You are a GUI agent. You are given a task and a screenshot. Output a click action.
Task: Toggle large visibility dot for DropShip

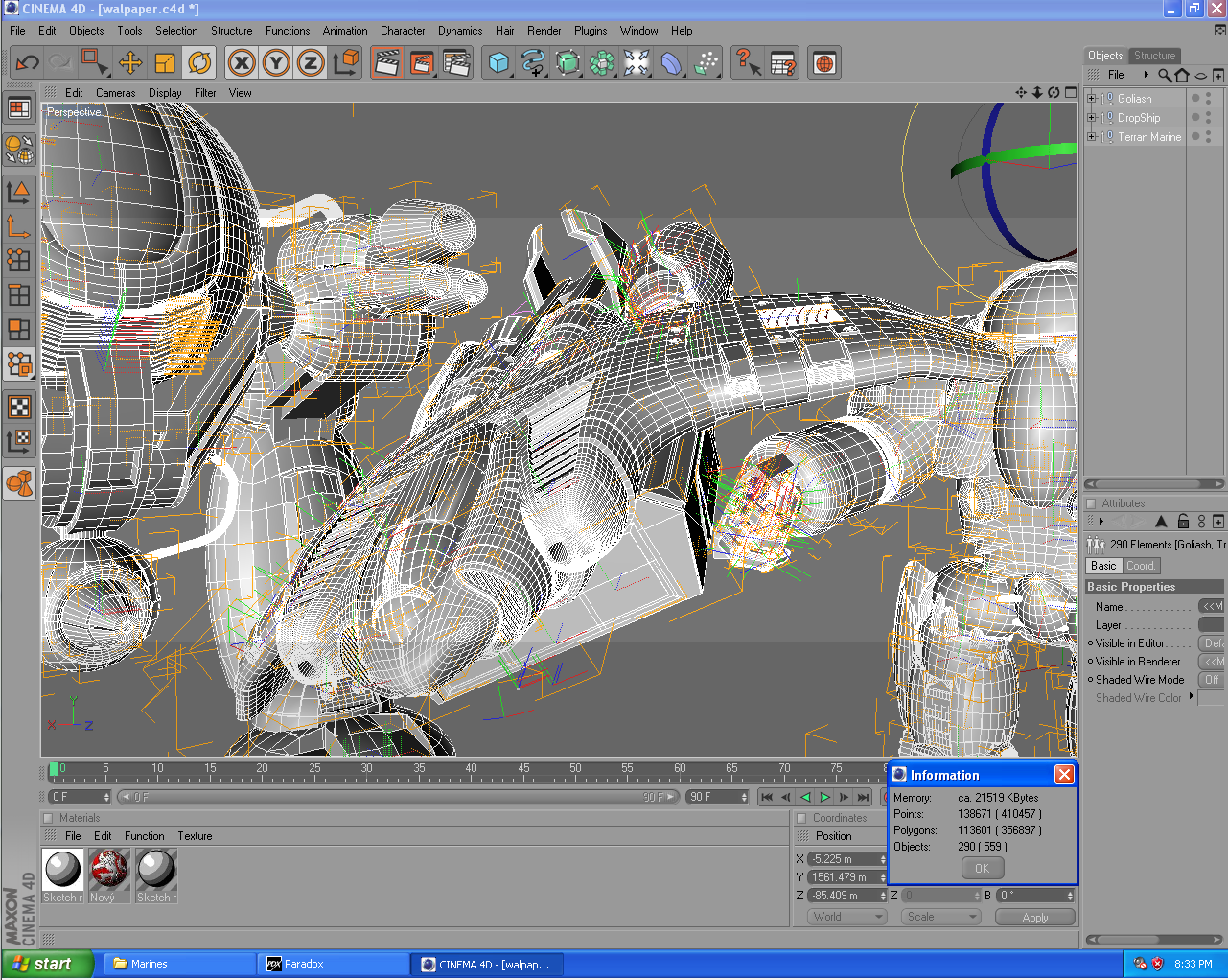click(x=1195, y=117)
